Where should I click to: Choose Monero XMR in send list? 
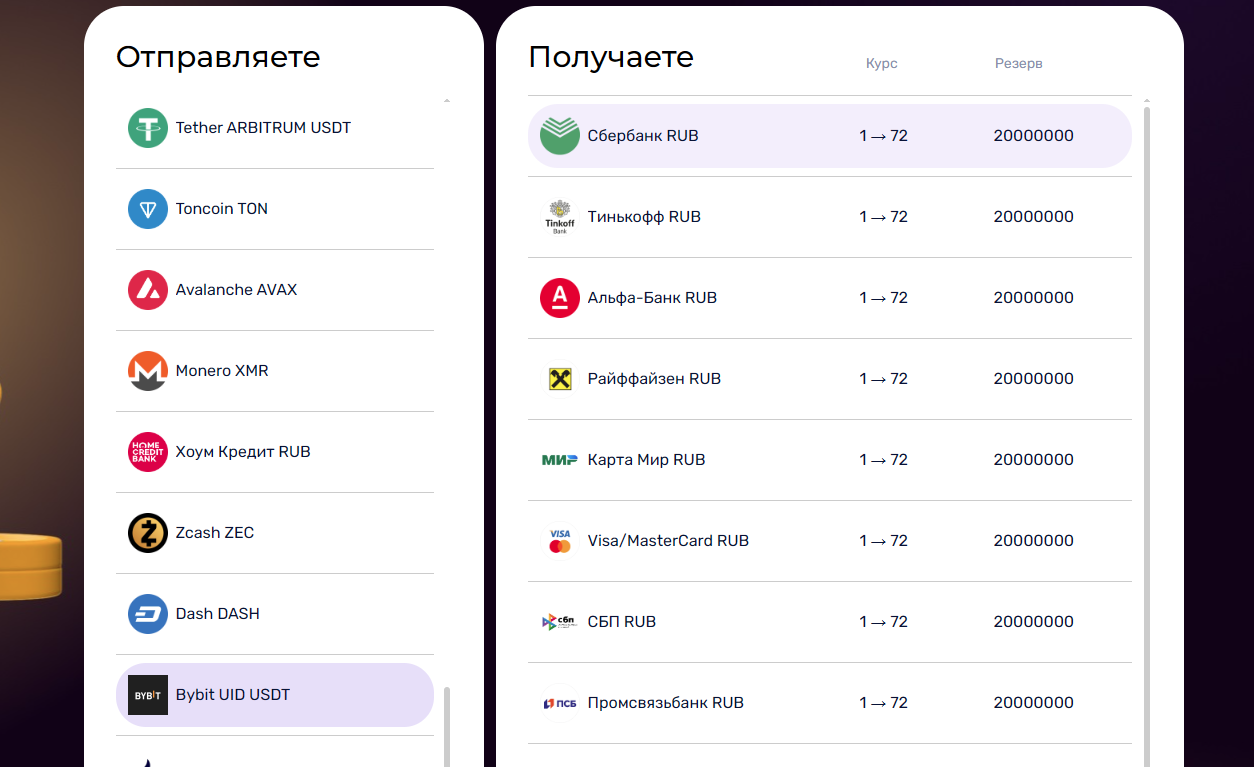tap(275, 371)
